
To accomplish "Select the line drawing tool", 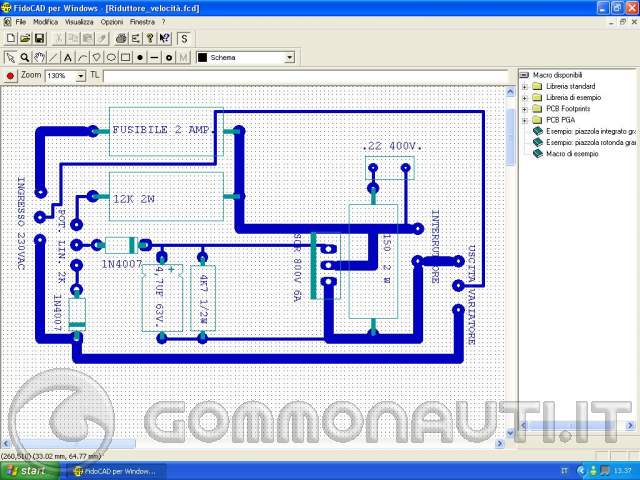I will [53, 58].
